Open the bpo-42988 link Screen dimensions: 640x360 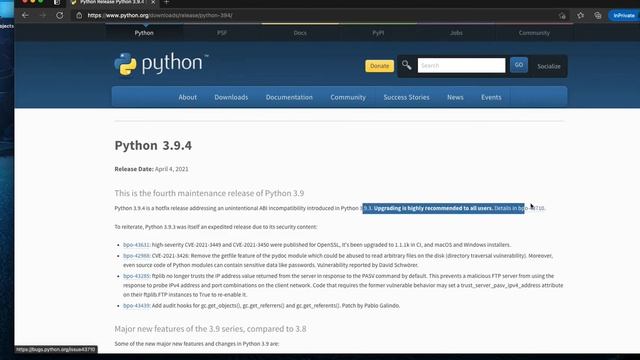coord(136,256)
